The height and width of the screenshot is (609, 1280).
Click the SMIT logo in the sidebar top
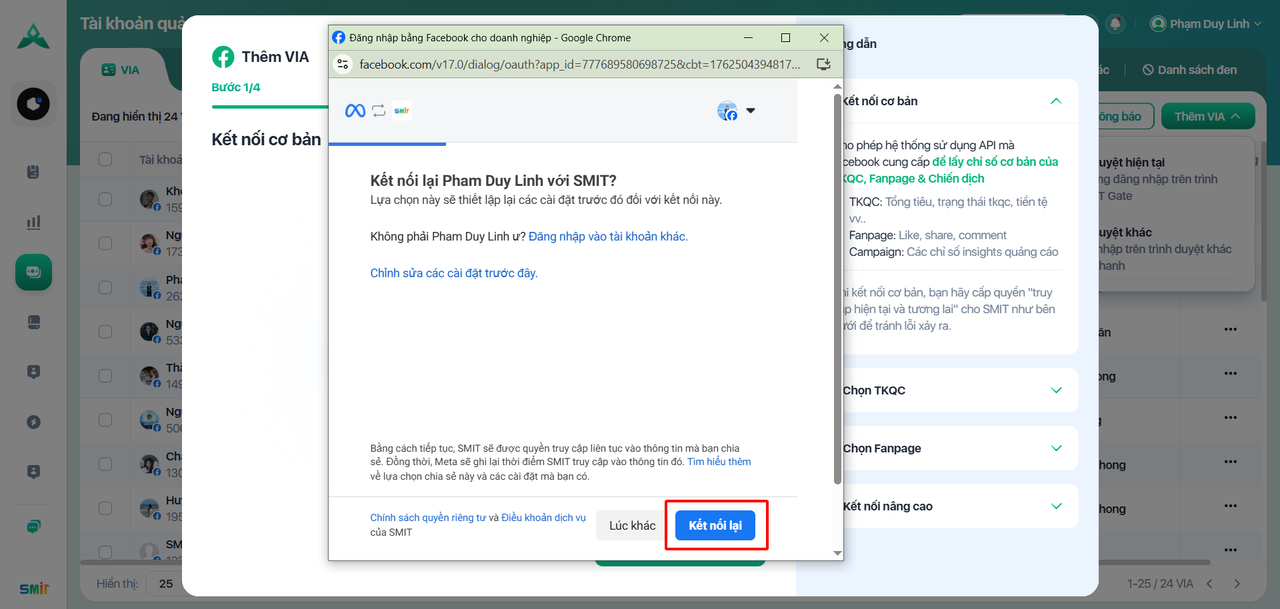pos(33,35)
